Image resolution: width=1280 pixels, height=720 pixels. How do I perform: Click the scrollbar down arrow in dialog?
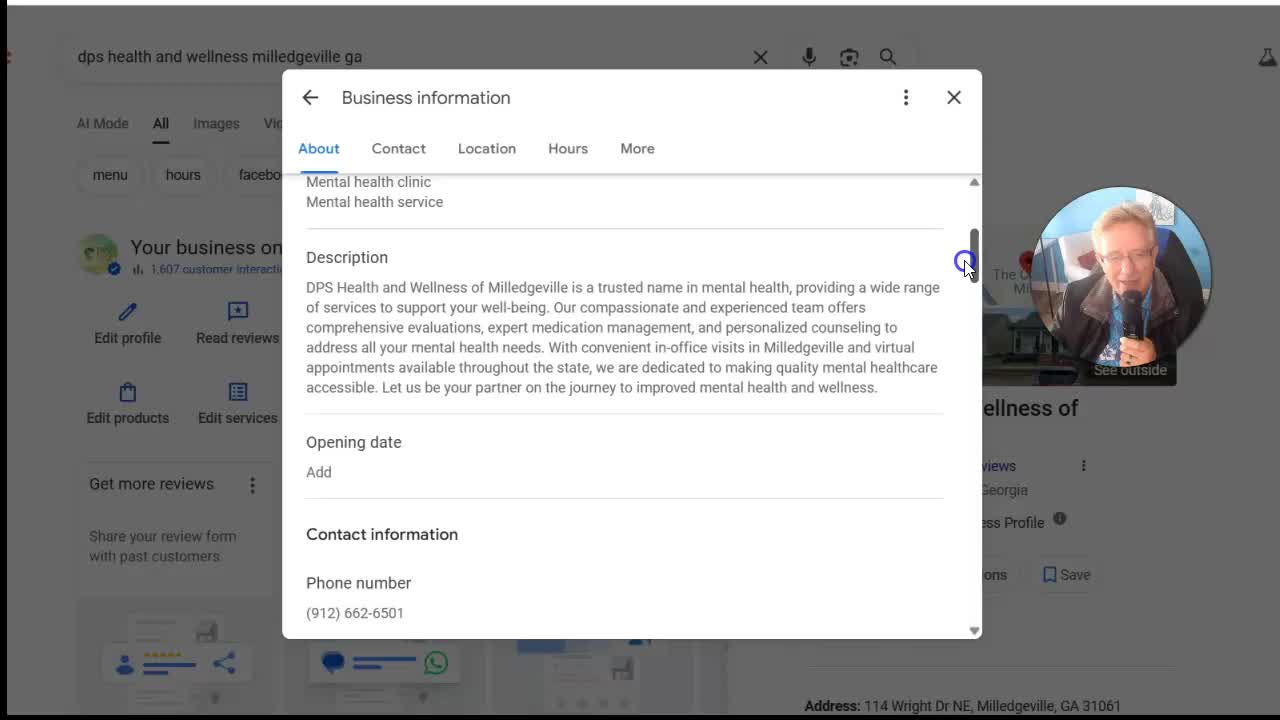pyautogui.click(x=974, y=631)
